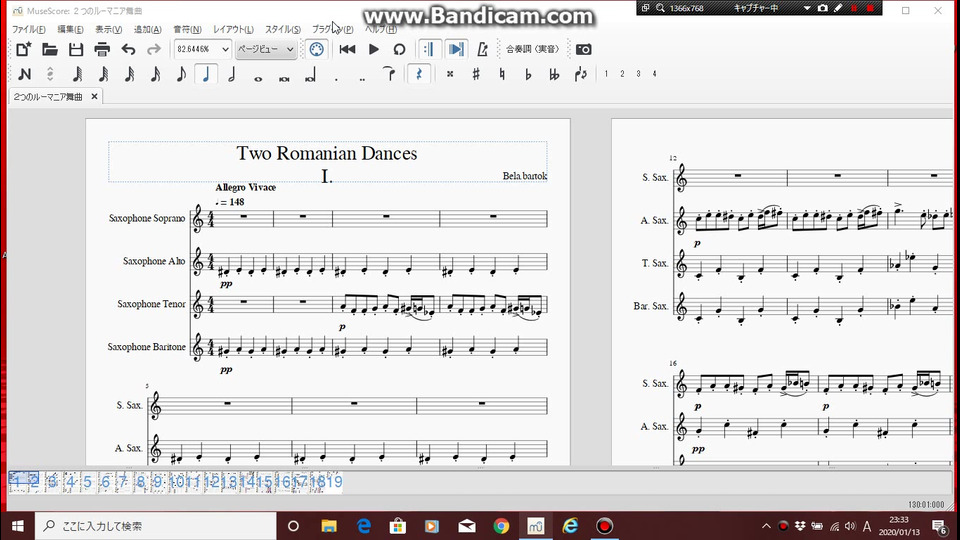Open Windows Start menu
Screen dimensions: 960x540
pyautogui.click(x=17, y=526)
